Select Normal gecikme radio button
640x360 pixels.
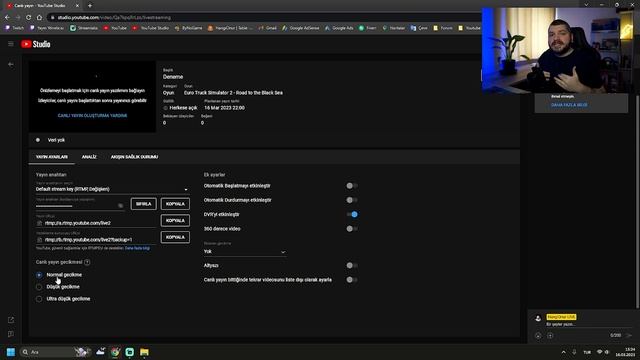39,275
